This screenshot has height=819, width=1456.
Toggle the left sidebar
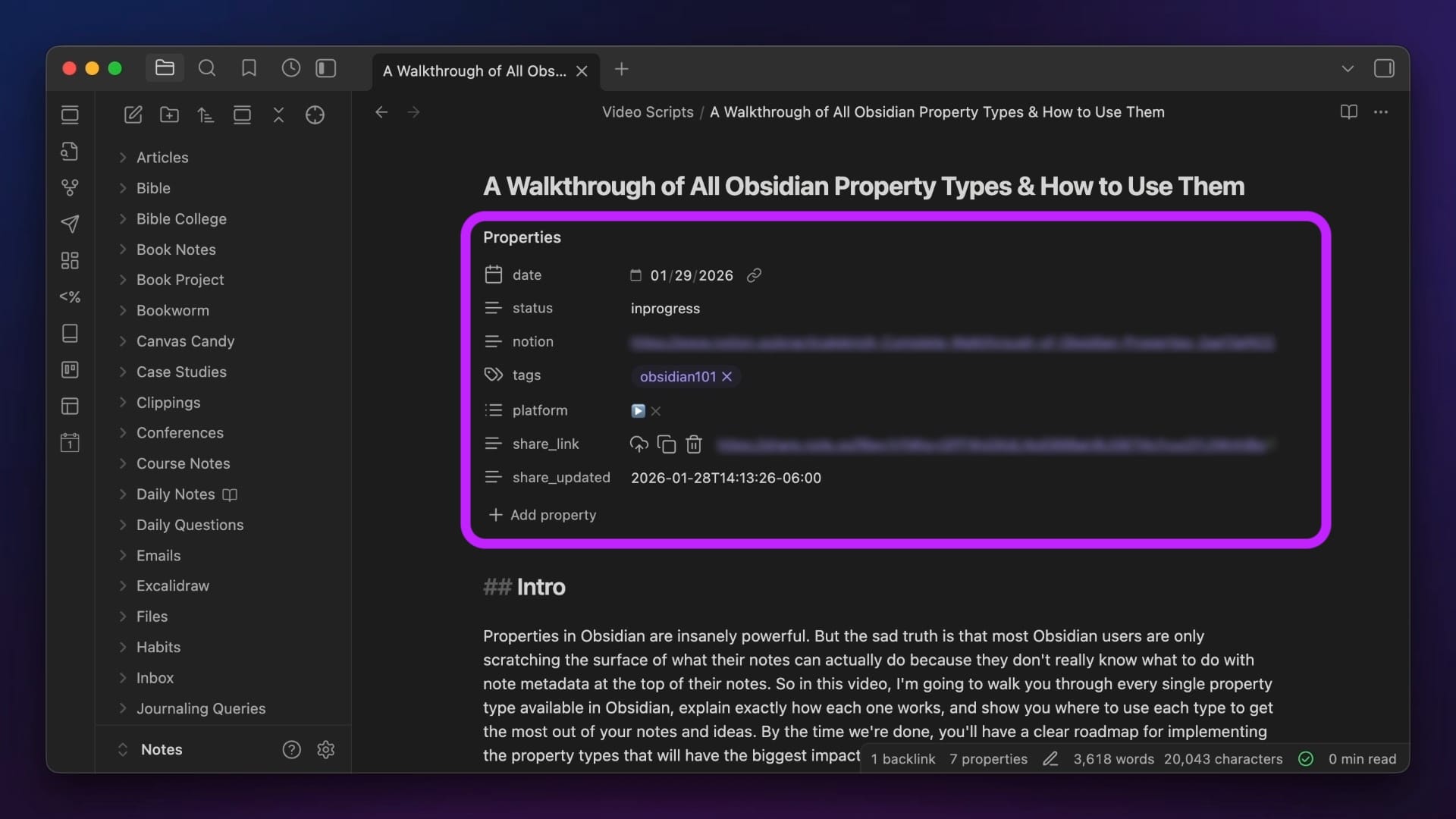click(326, 69)
